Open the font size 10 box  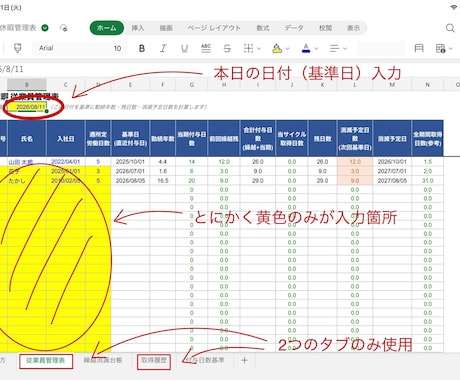pos(117,48)
